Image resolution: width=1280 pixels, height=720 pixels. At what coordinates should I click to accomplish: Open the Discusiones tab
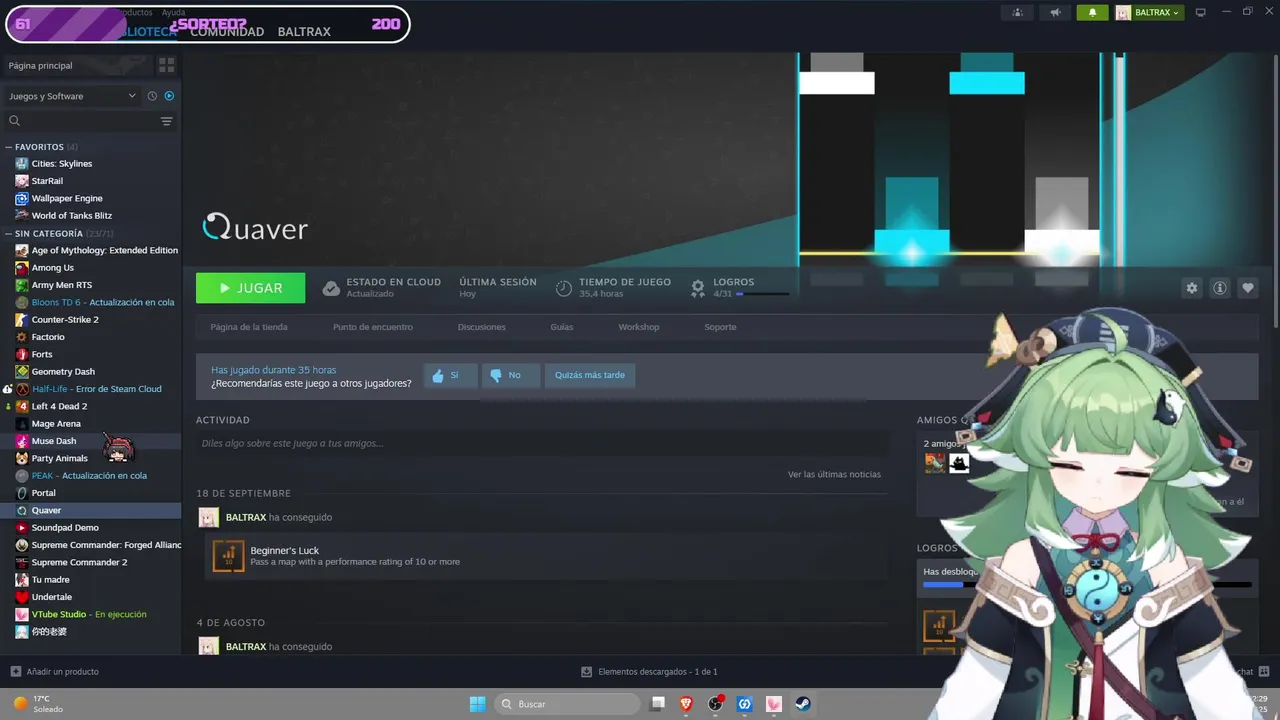[x=482, y=327]
